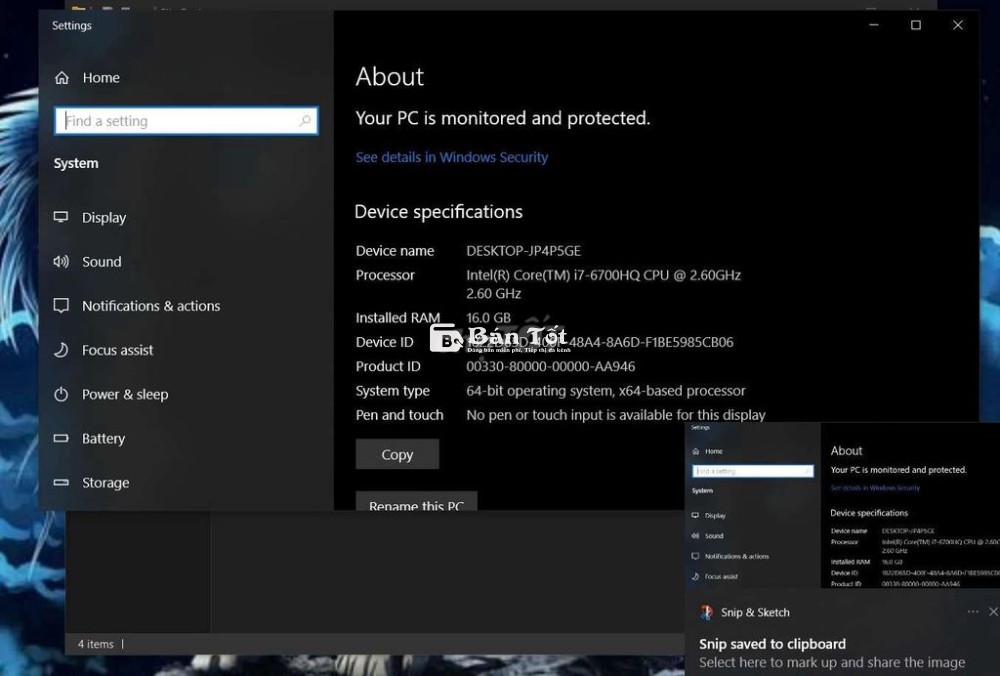
Task: Open "See details in Windows Security" link
Action: click(x=452, y=158)
